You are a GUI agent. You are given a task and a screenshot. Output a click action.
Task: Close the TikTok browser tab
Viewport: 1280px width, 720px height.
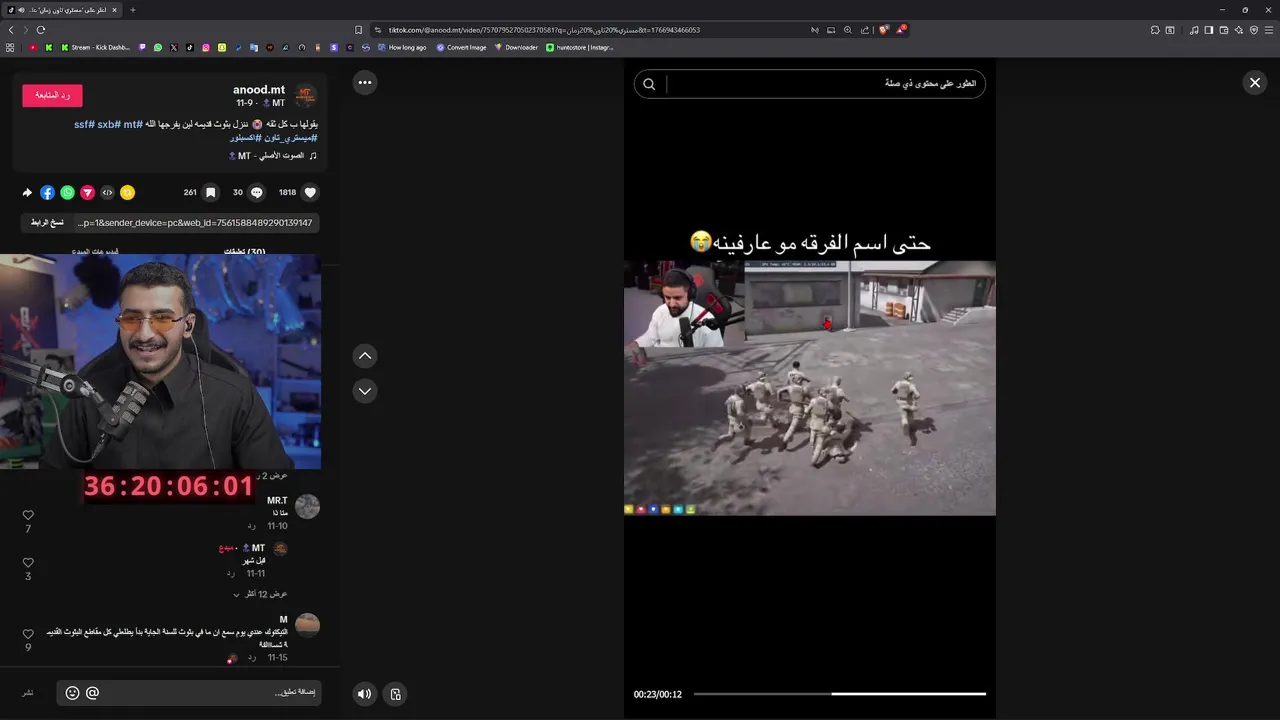coord(114,10)
